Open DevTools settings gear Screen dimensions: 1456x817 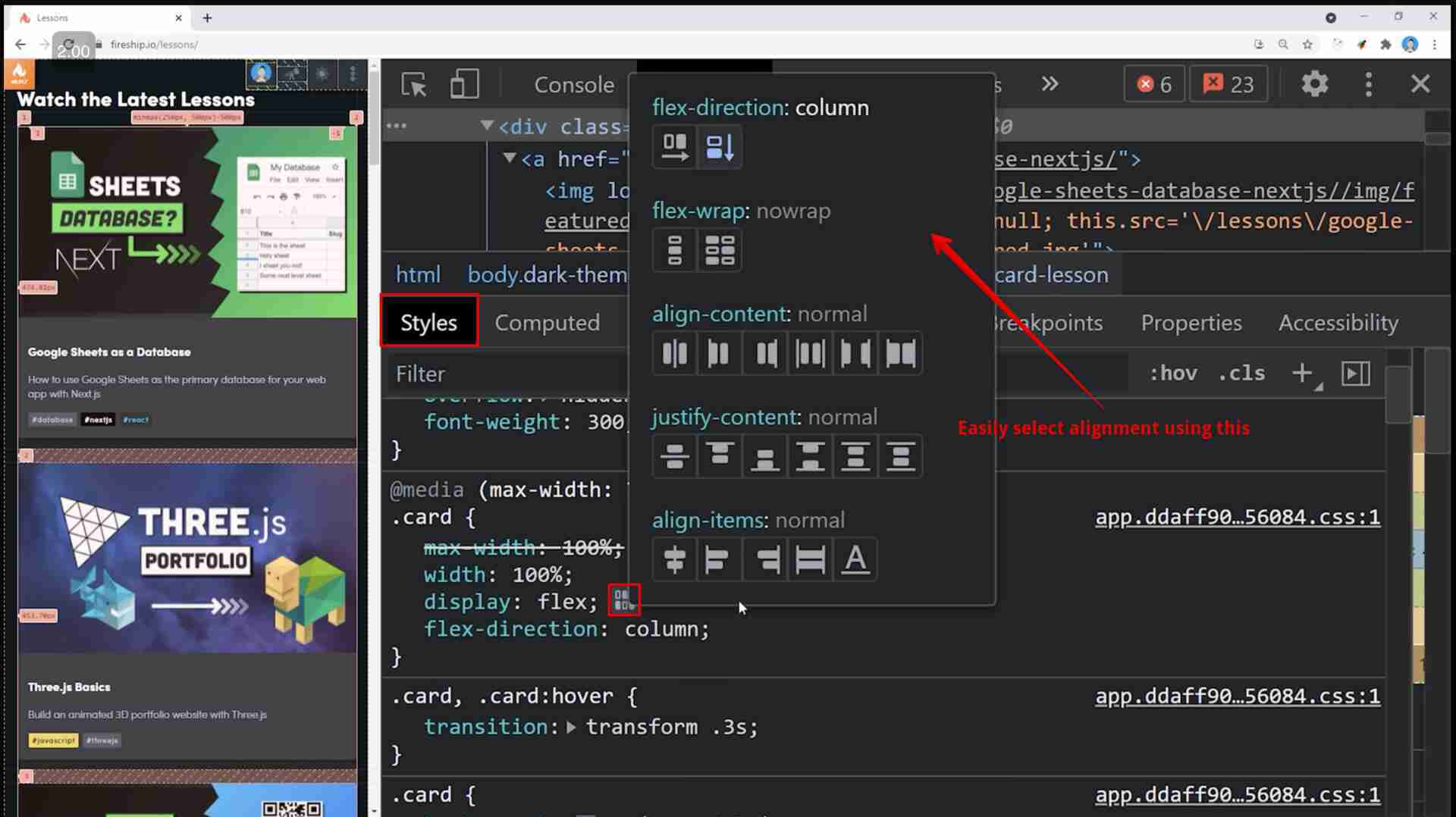coord(1314,83)
